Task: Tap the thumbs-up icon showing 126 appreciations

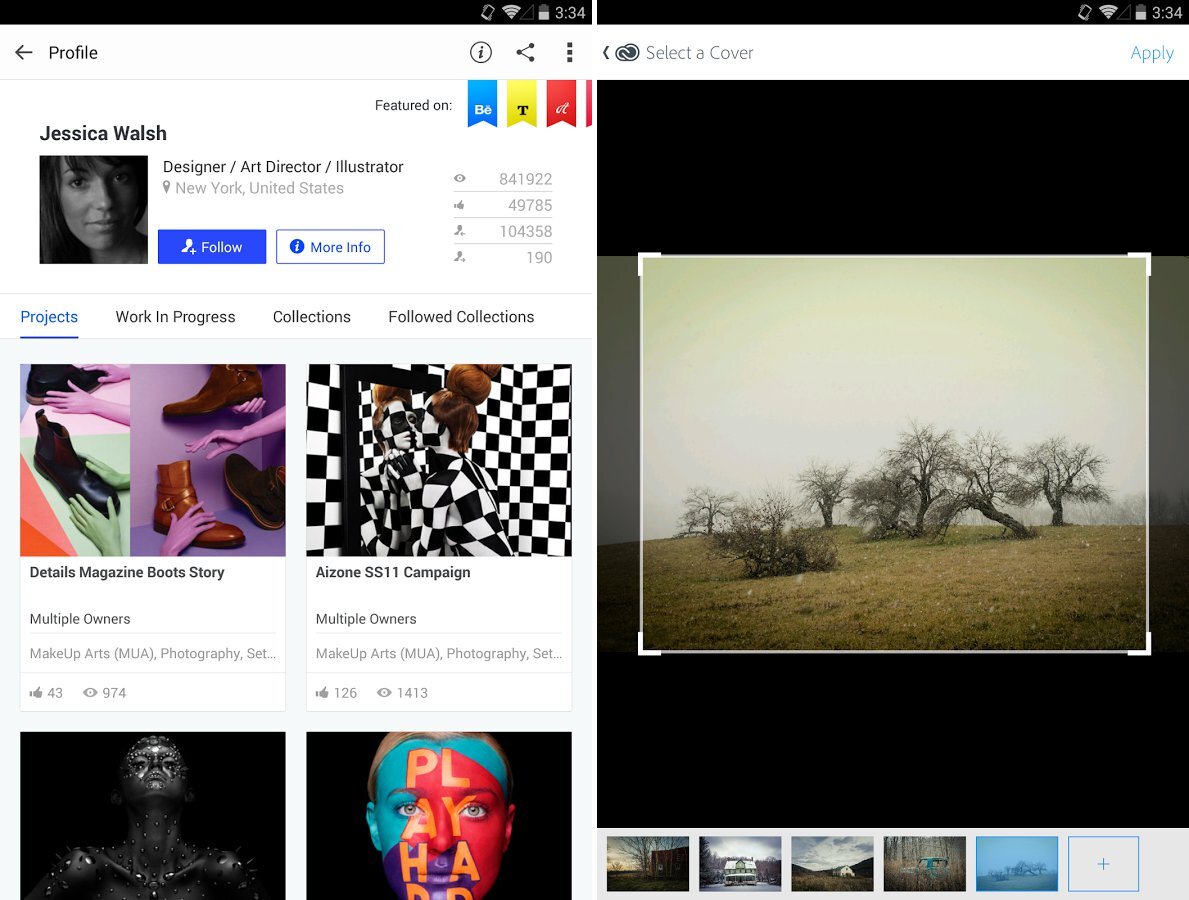Action: click(322, 692)
